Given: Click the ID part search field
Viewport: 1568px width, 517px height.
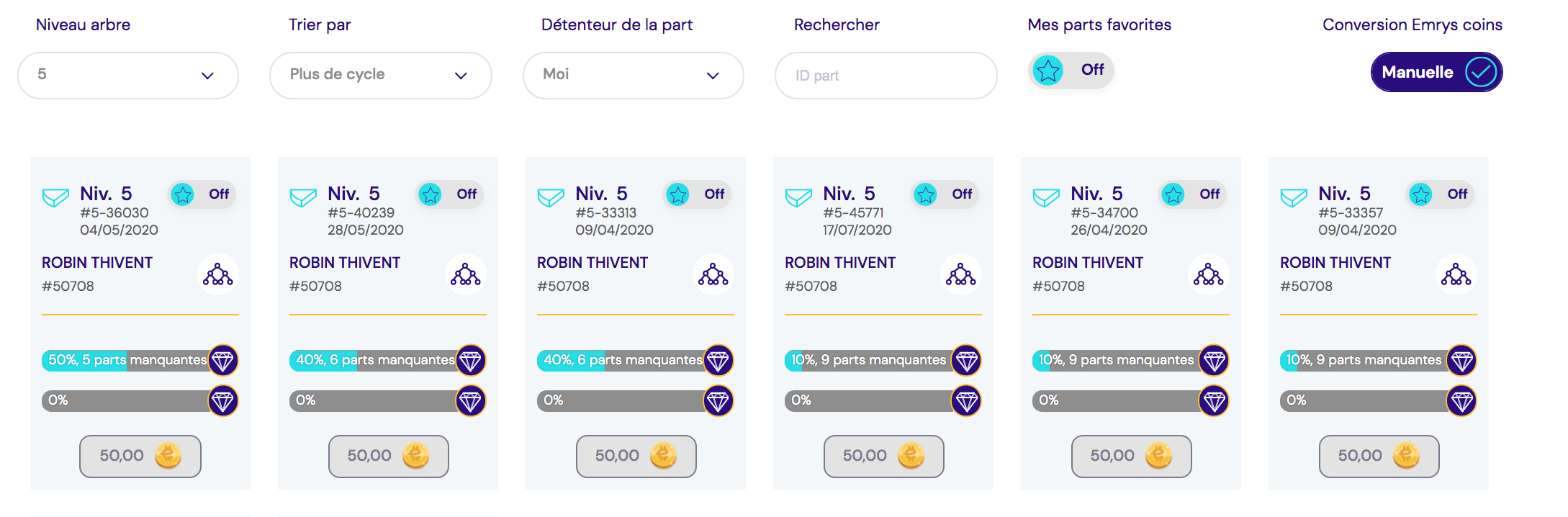Looking at the screenshot, I should [x=886, y=76].
